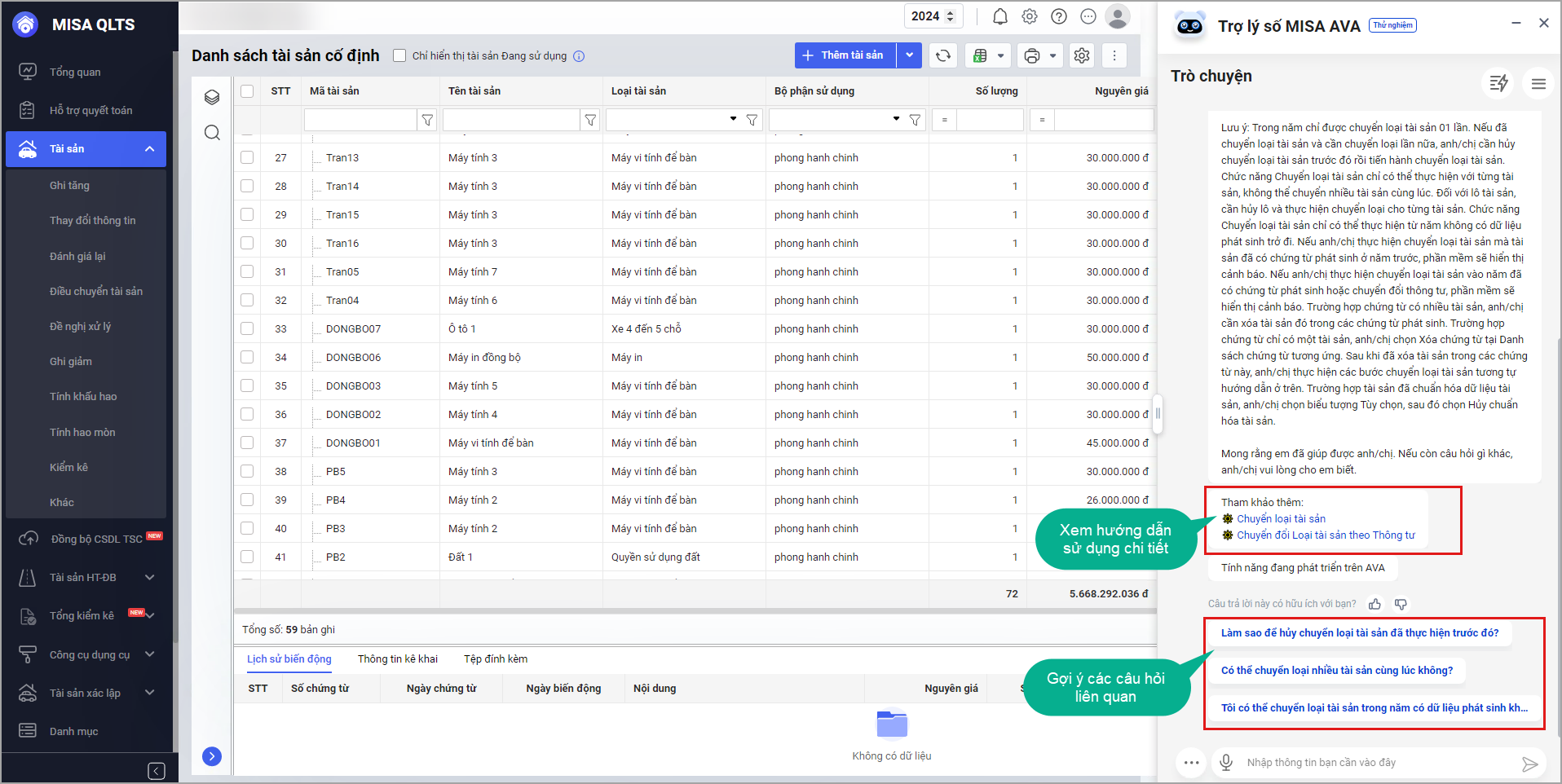Open the dropdown arrow next to Thêm tài sản
This screenshot has height=784, width=1562.
coord(909,55)
